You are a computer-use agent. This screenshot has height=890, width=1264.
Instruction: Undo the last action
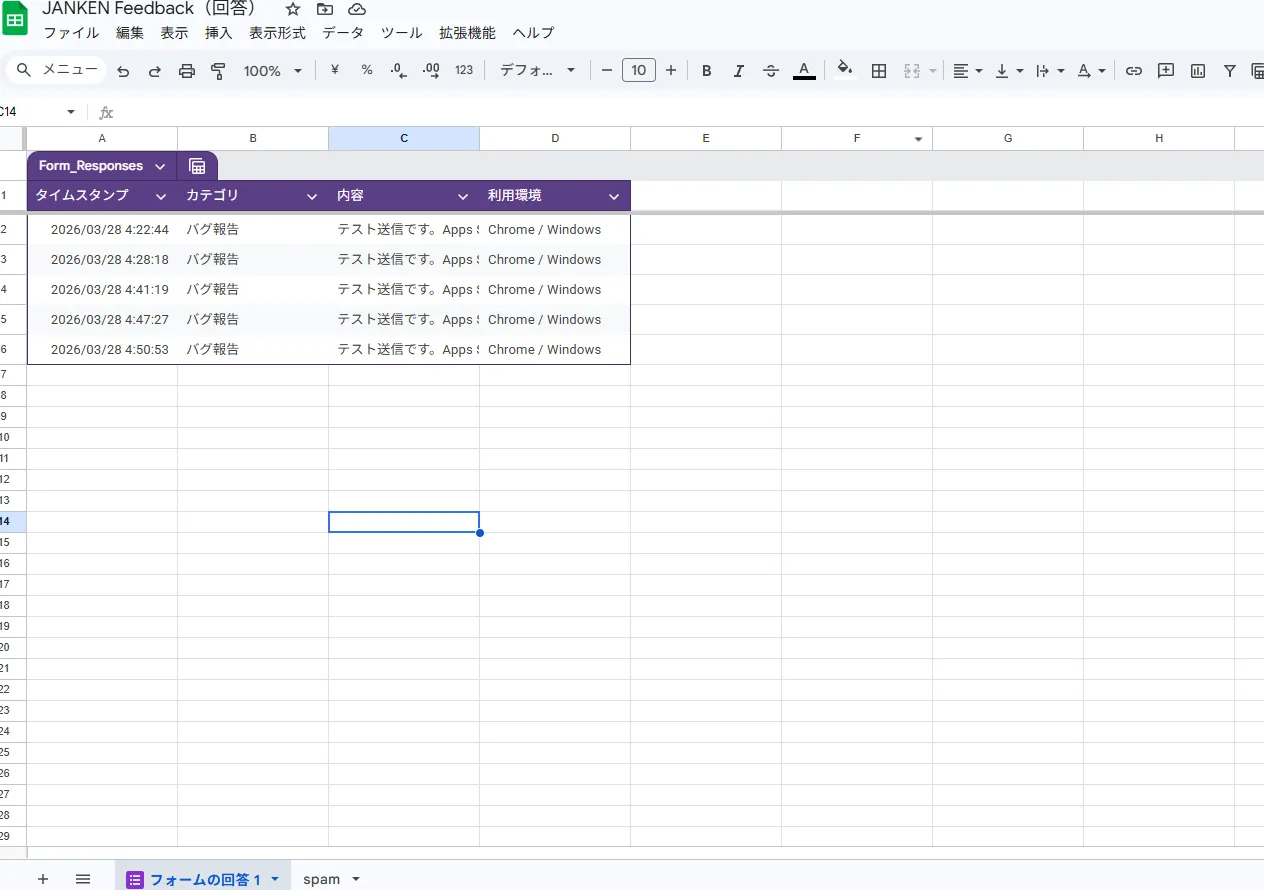pos(124,71)
